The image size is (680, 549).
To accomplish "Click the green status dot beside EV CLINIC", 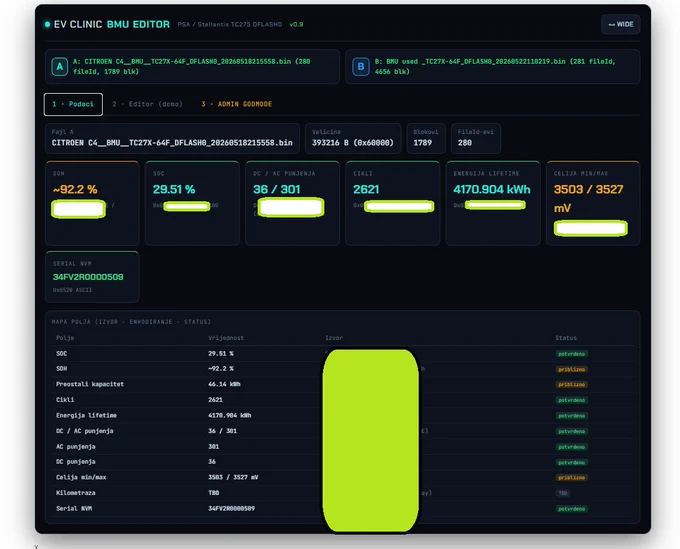I will (47, 24).
